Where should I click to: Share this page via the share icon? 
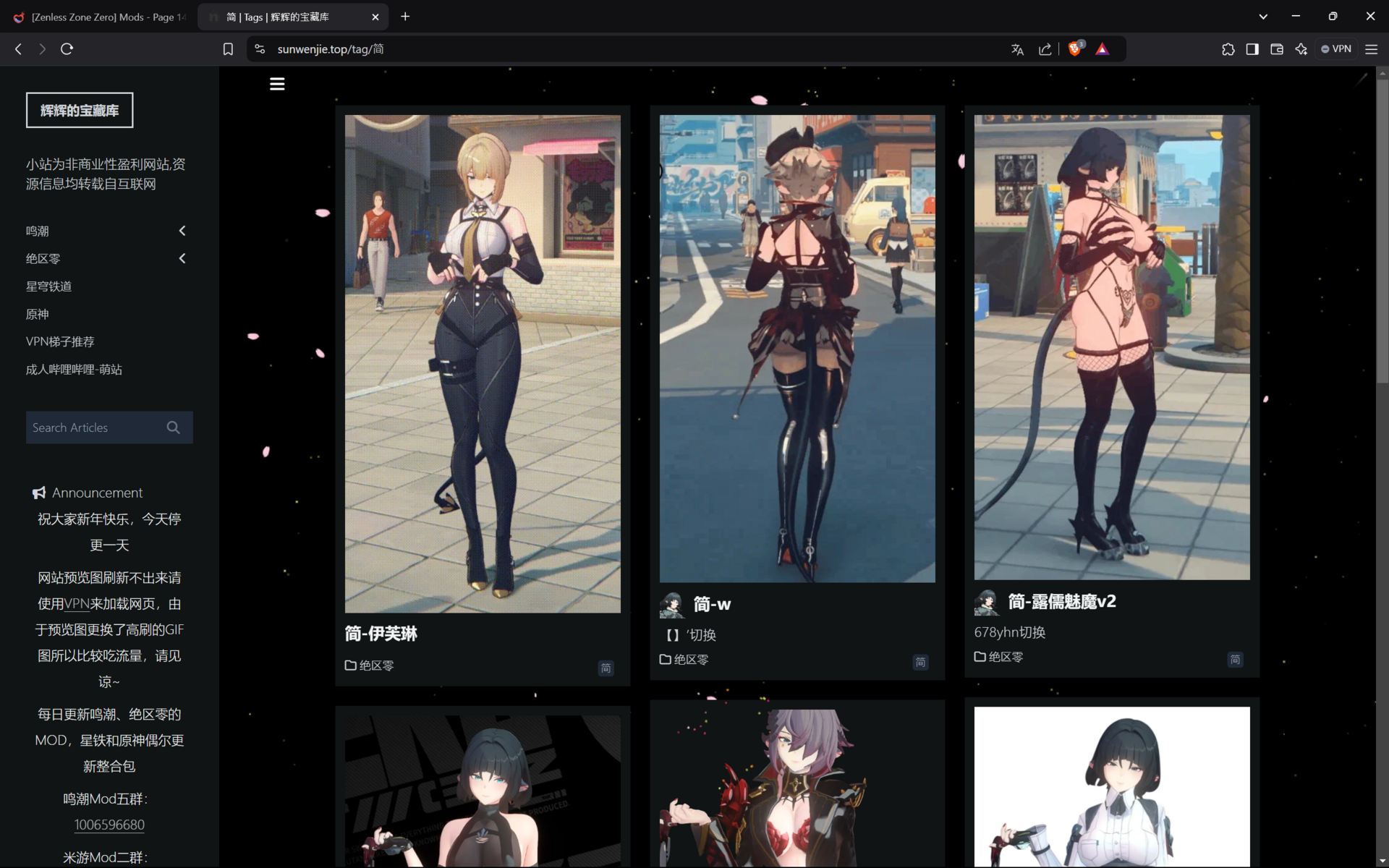click(x=1045, y=49)
